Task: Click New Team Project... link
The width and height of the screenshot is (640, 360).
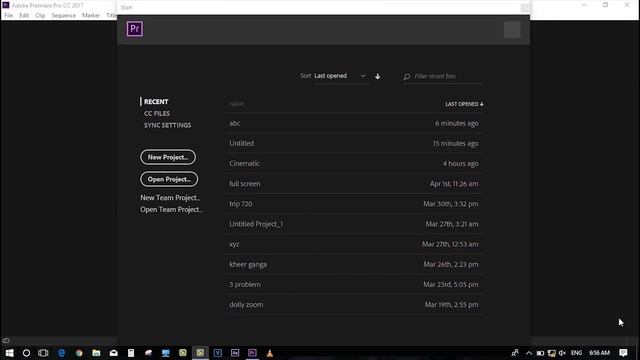Action: 170,198
